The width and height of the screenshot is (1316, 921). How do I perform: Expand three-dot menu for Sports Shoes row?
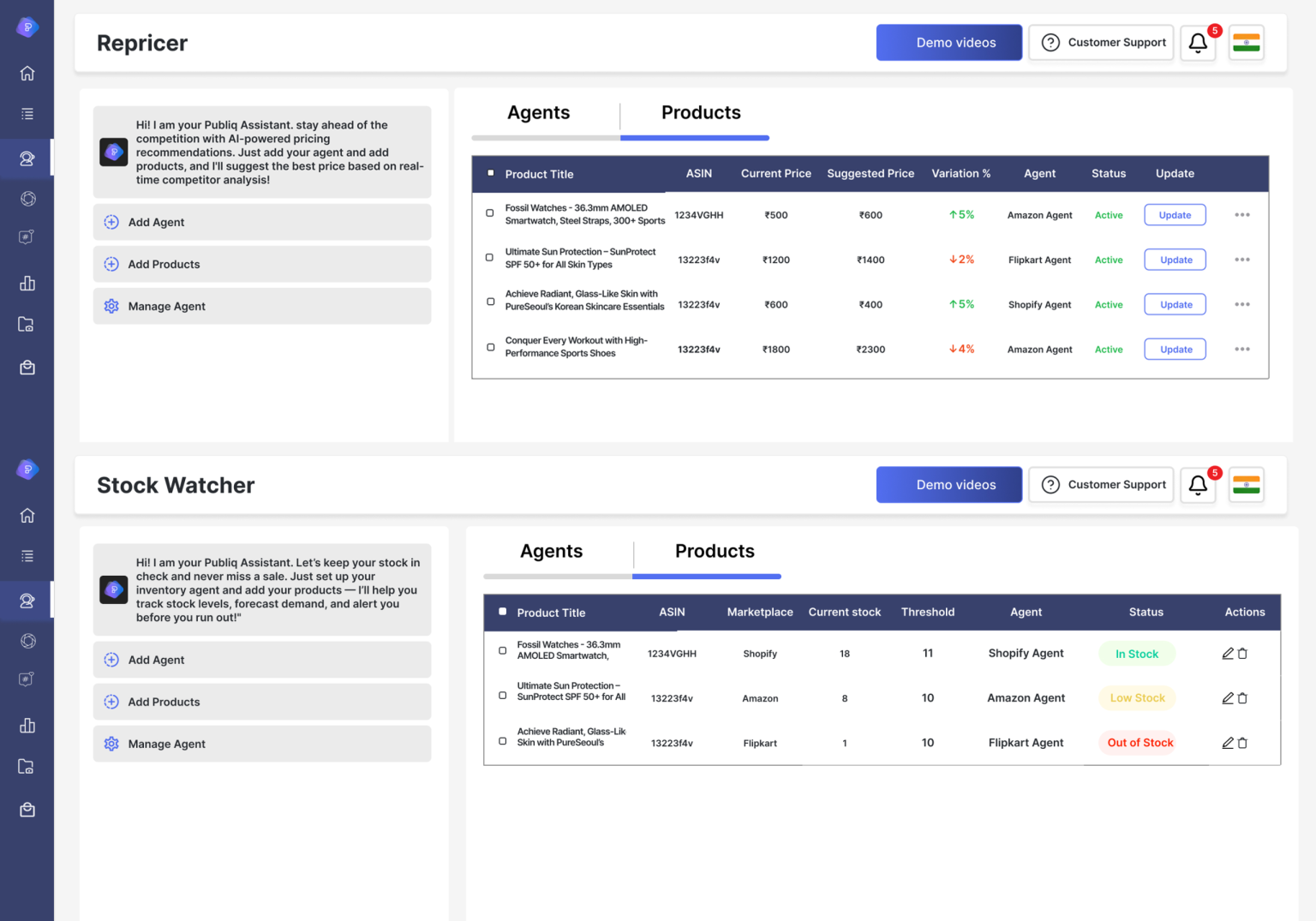1242,350
